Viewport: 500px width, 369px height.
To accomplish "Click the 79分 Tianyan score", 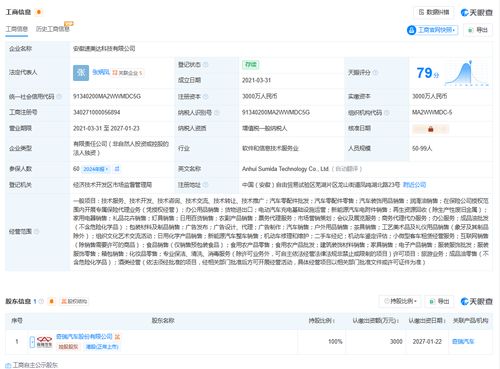I will [x=428, y=73].
